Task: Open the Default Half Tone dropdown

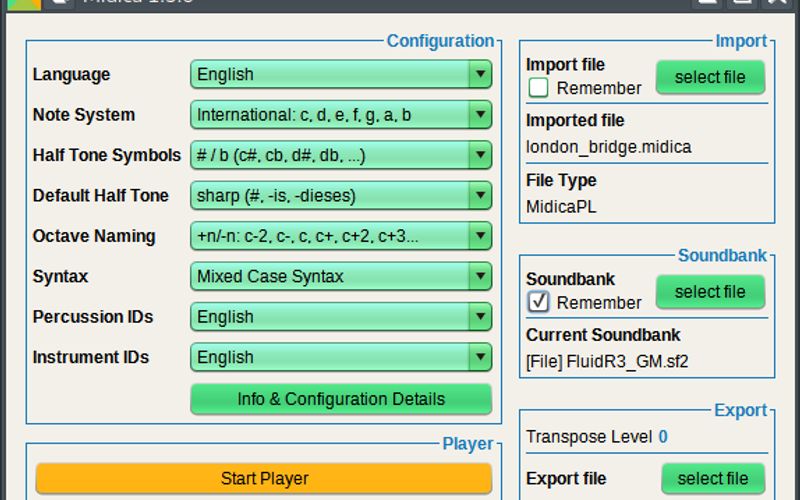Action: point(340,196)
